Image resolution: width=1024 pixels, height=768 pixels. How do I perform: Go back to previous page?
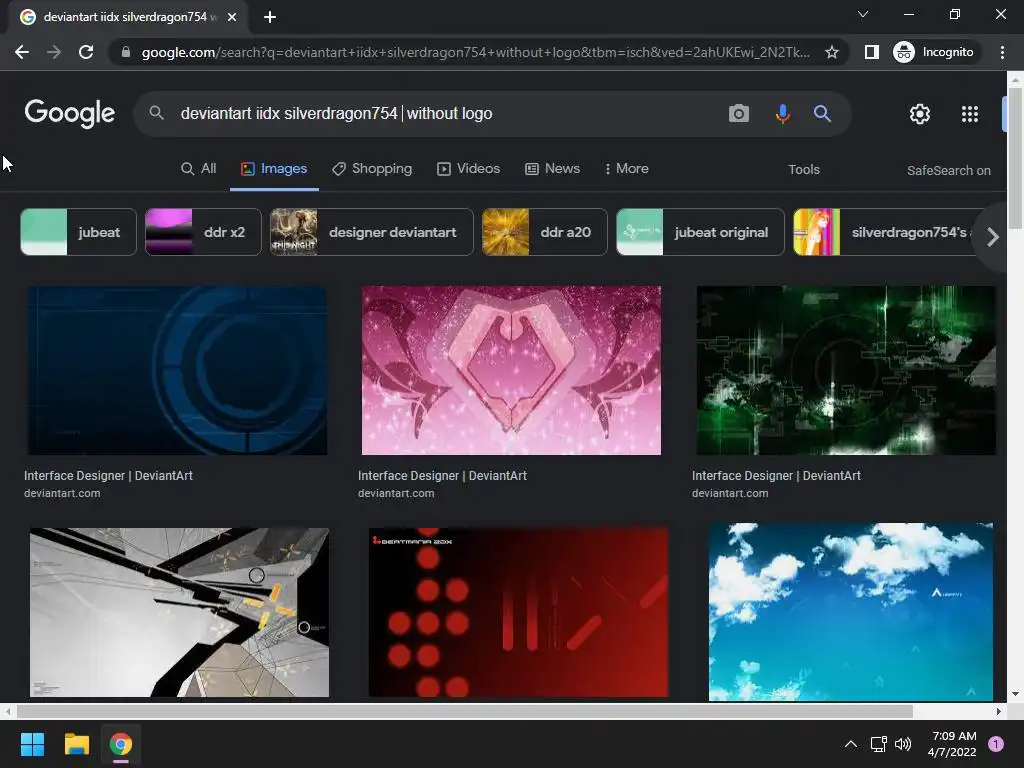tap(22, 52)
